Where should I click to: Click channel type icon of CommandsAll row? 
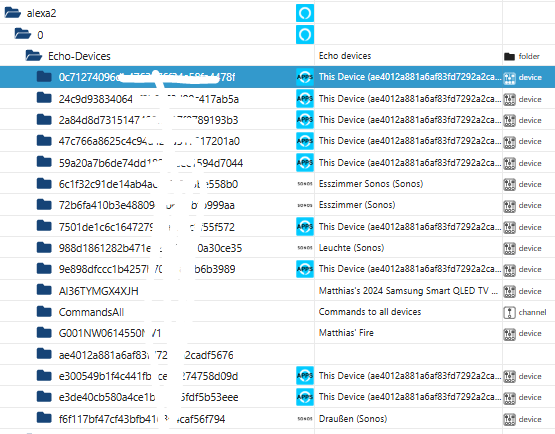point(509,313)
